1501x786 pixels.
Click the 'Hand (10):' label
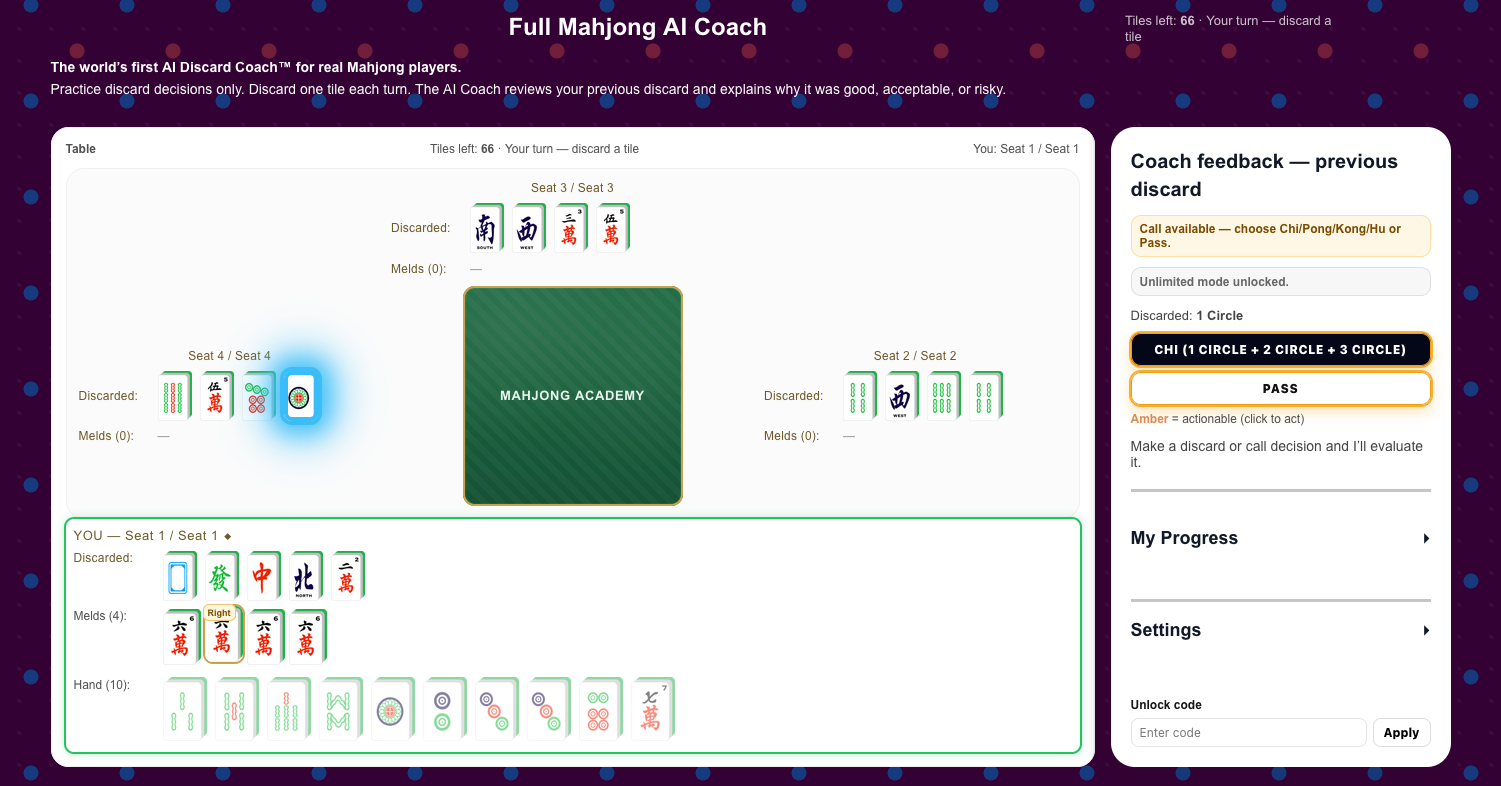102,685
